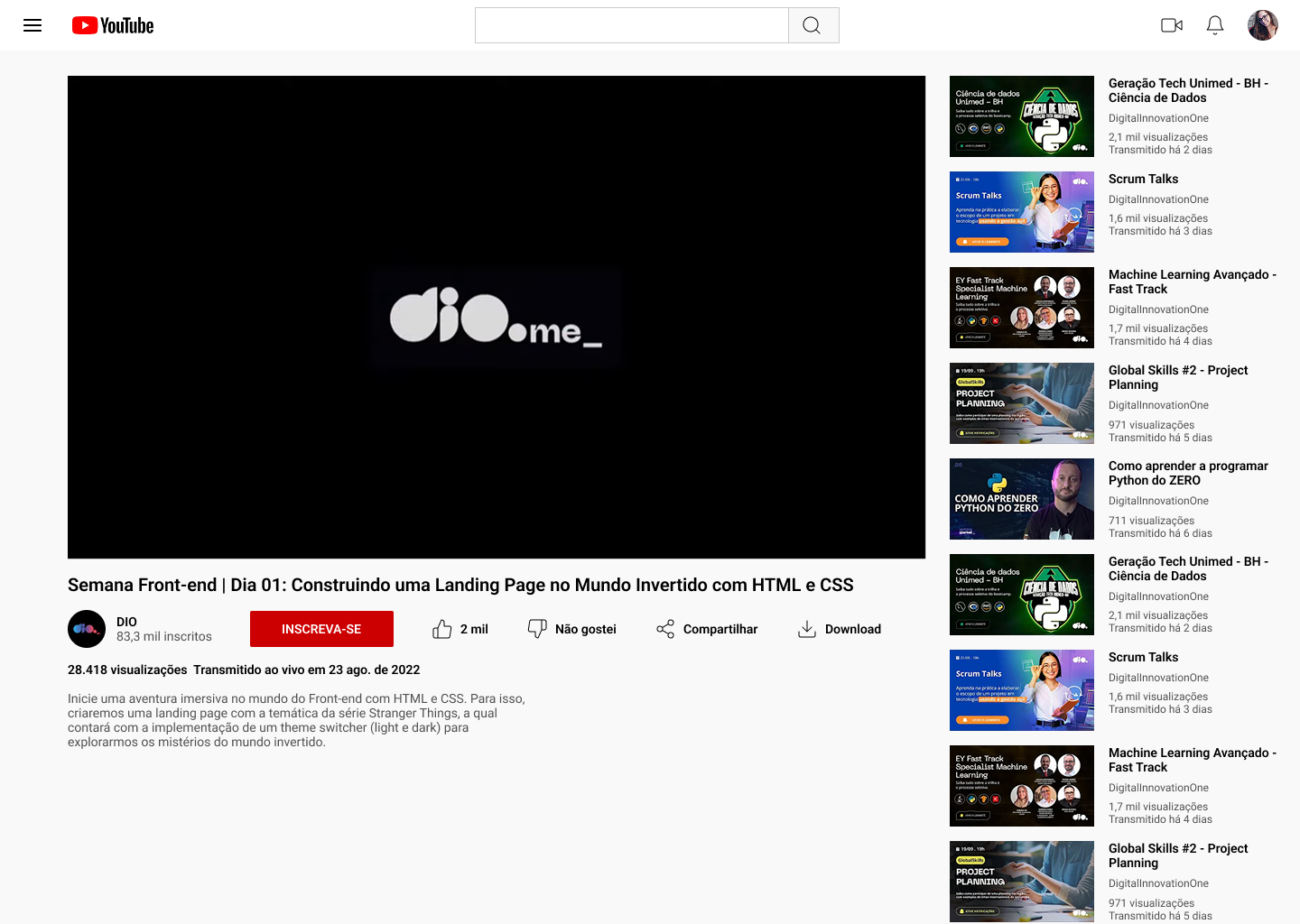The width and height of the screenshot is (1300, 924).
Task: Open notifications bell
Action: [x=1215, y=25]
